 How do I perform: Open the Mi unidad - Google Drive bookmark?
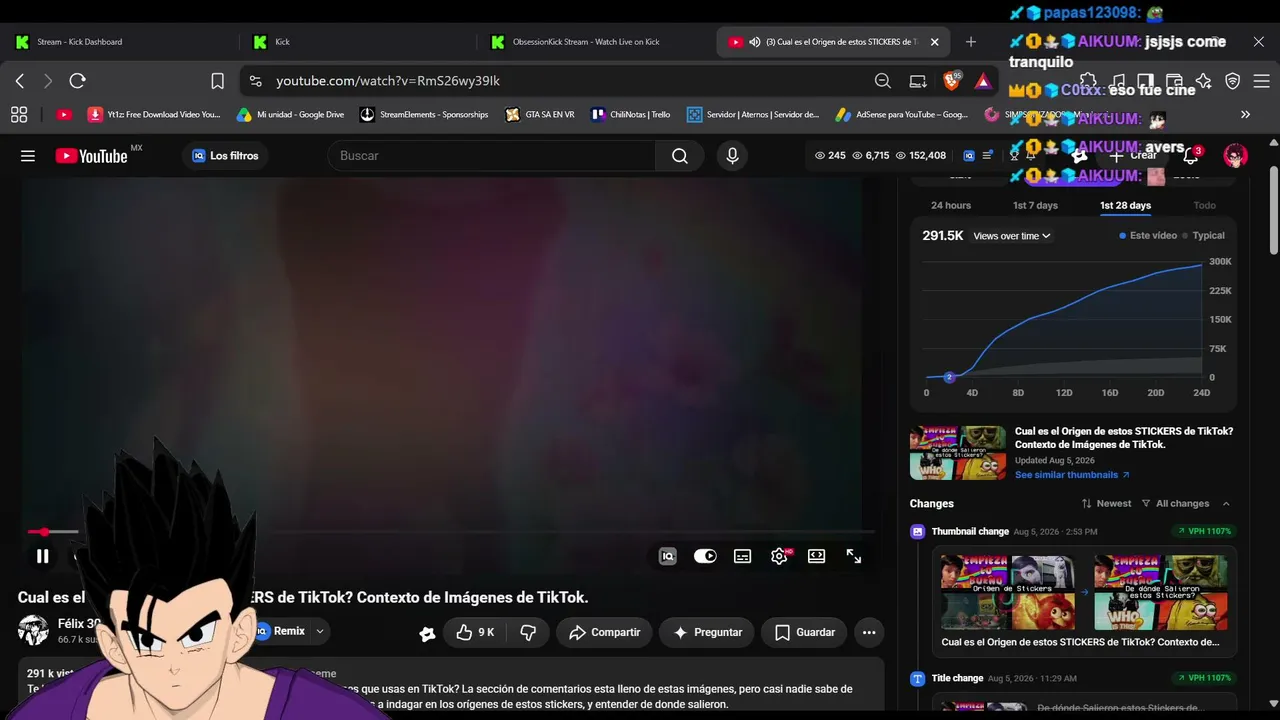tap(290, 114)
